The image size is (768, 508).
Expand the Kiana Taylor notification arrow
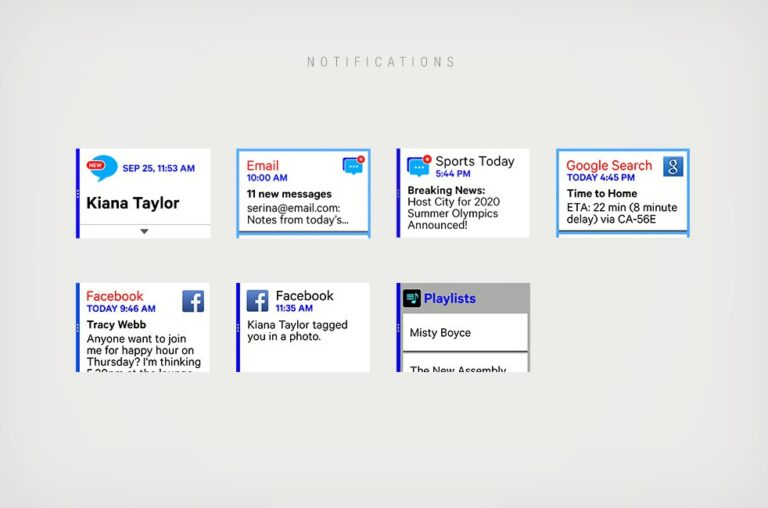[144, 231]
